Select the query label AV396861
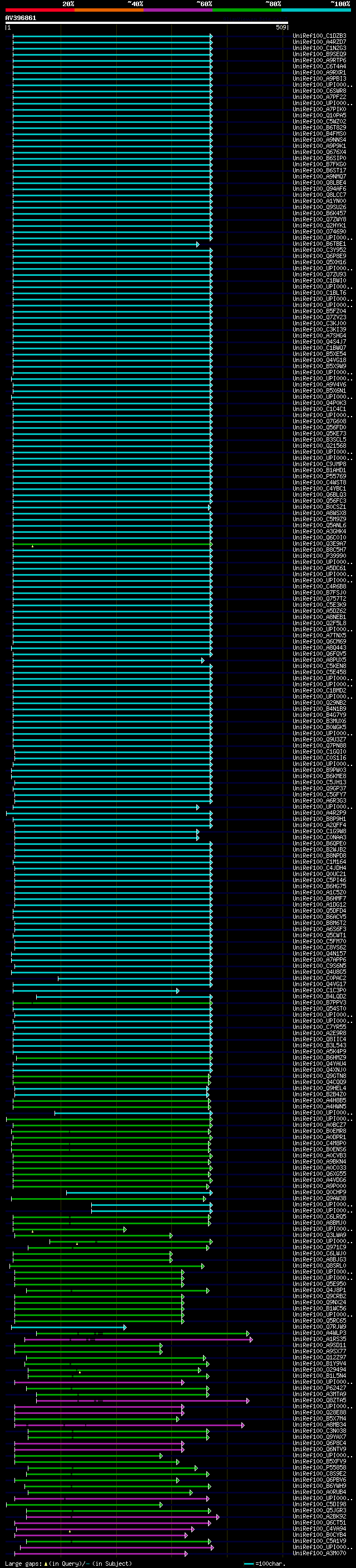 point(21,18)
